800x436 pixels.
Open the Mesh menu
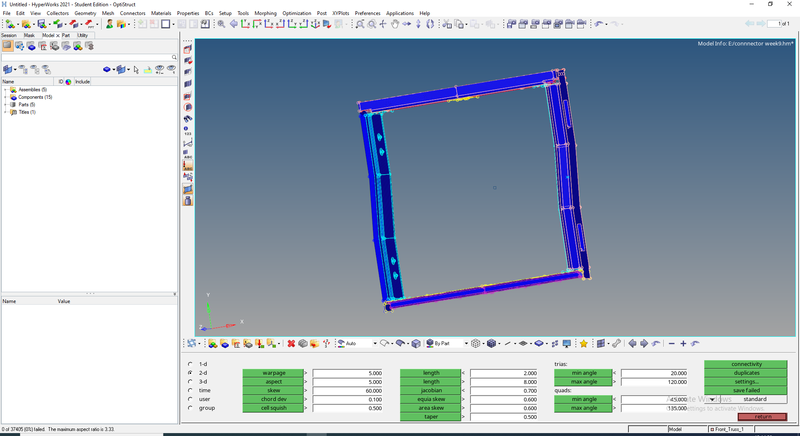pos(108,13)
